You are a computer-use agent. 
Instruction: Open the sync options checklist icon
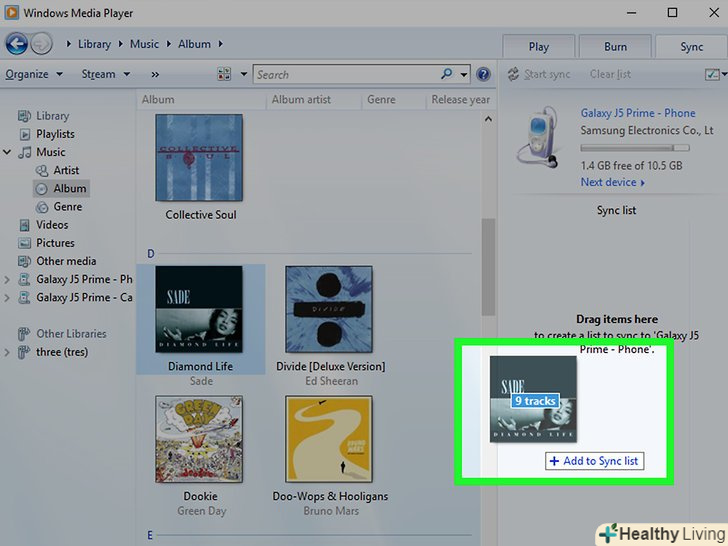point(712,74)
